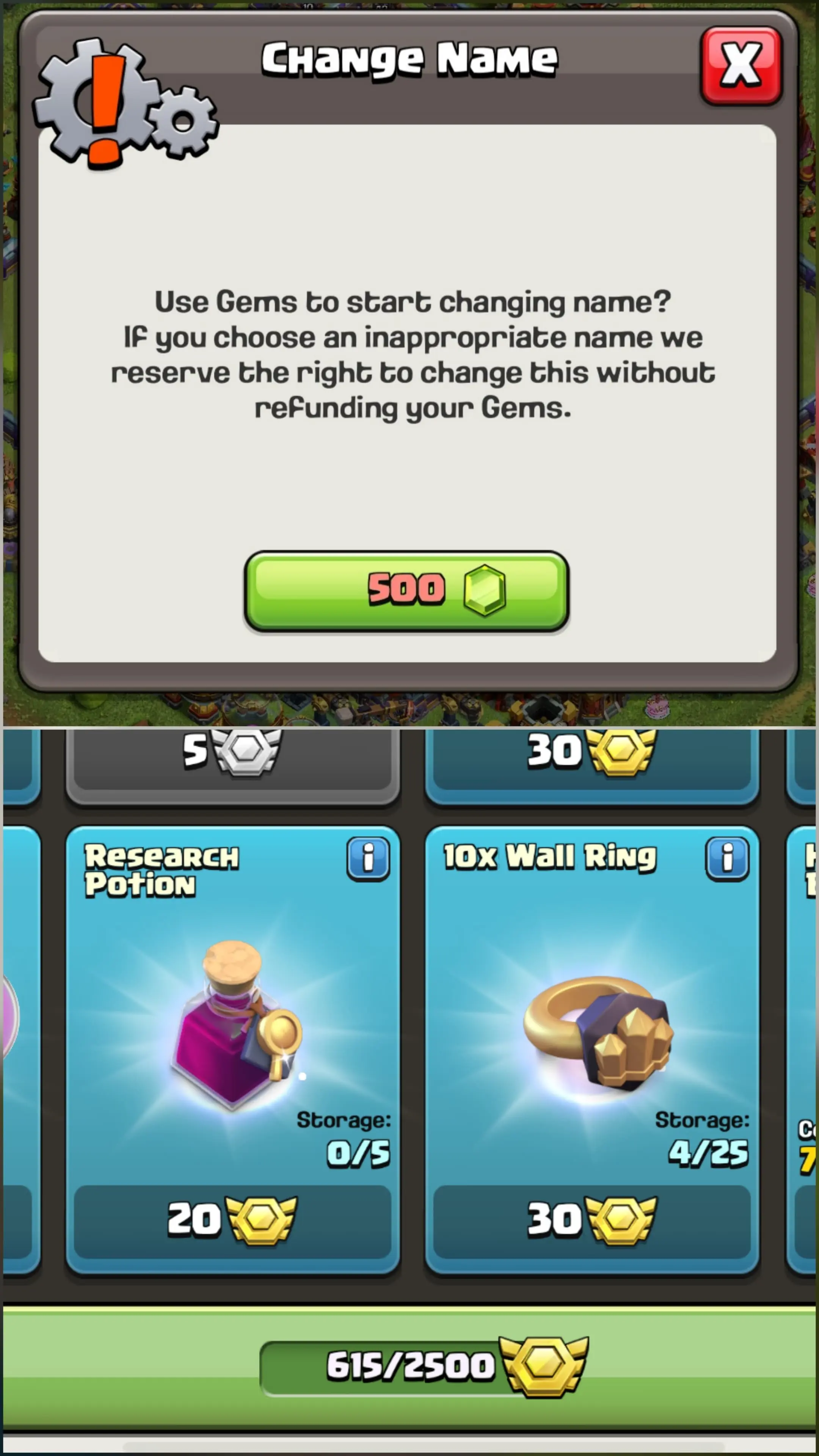Open info for 10x Wall Ring

[x=728, y=859]
